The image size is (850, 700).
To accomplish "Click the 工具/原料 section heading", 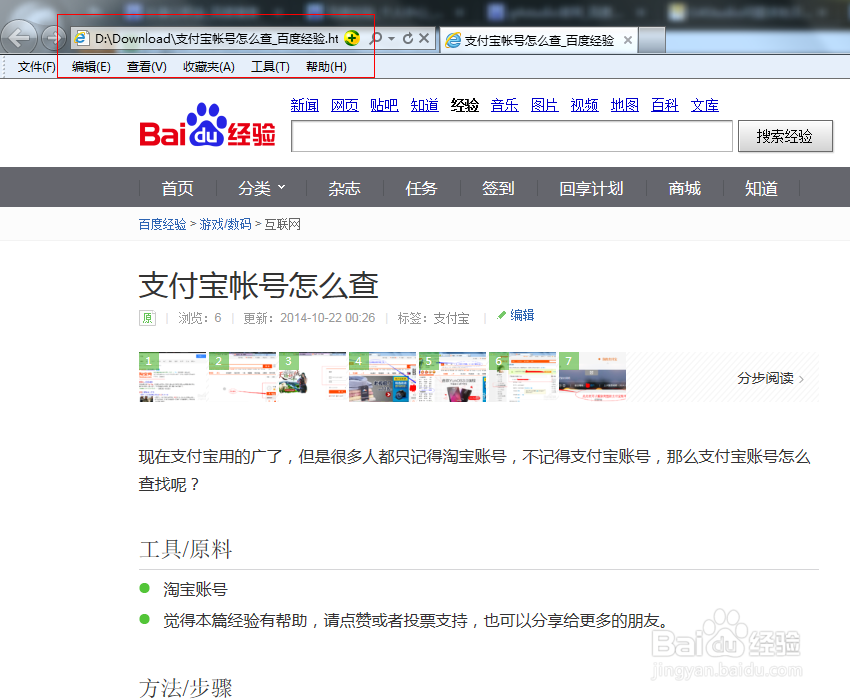I will click(x=185, y=549).
